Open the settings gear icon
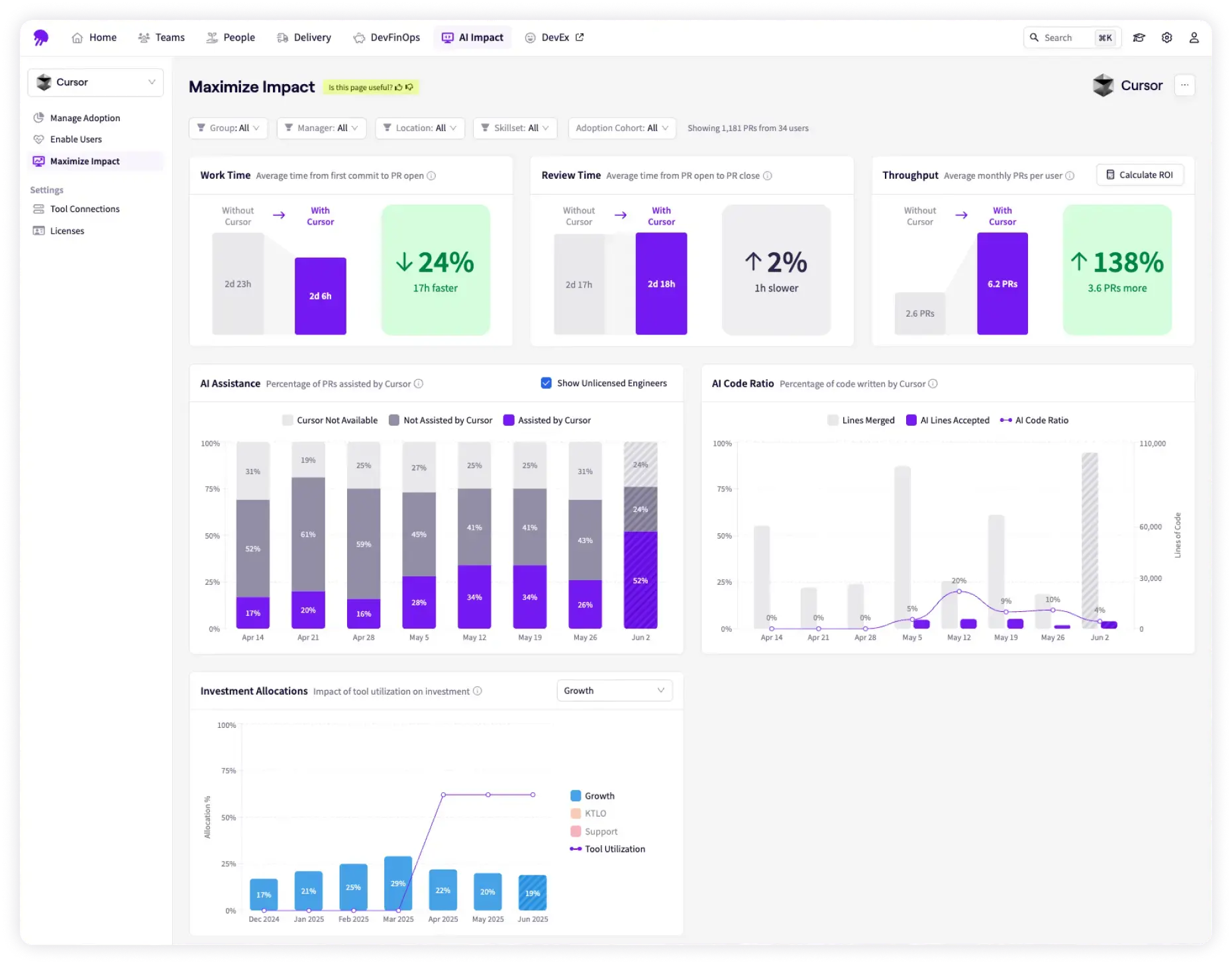Screen dimensions: 1232x965 coord(1166,38)
